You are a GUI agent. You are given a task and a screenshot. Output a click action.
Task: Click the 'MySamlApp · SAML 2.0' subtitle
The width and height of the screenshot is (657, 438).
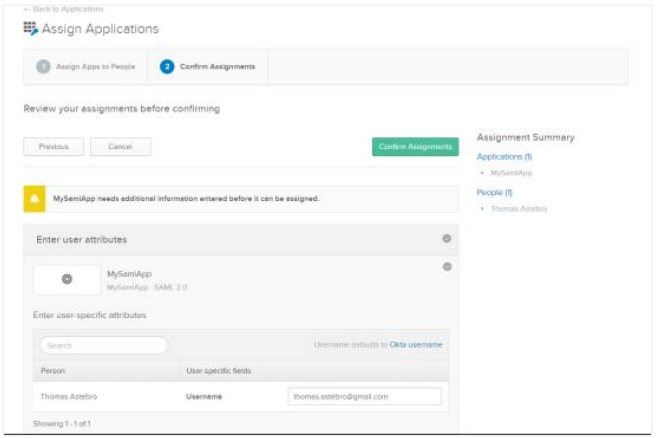(147, 288)
